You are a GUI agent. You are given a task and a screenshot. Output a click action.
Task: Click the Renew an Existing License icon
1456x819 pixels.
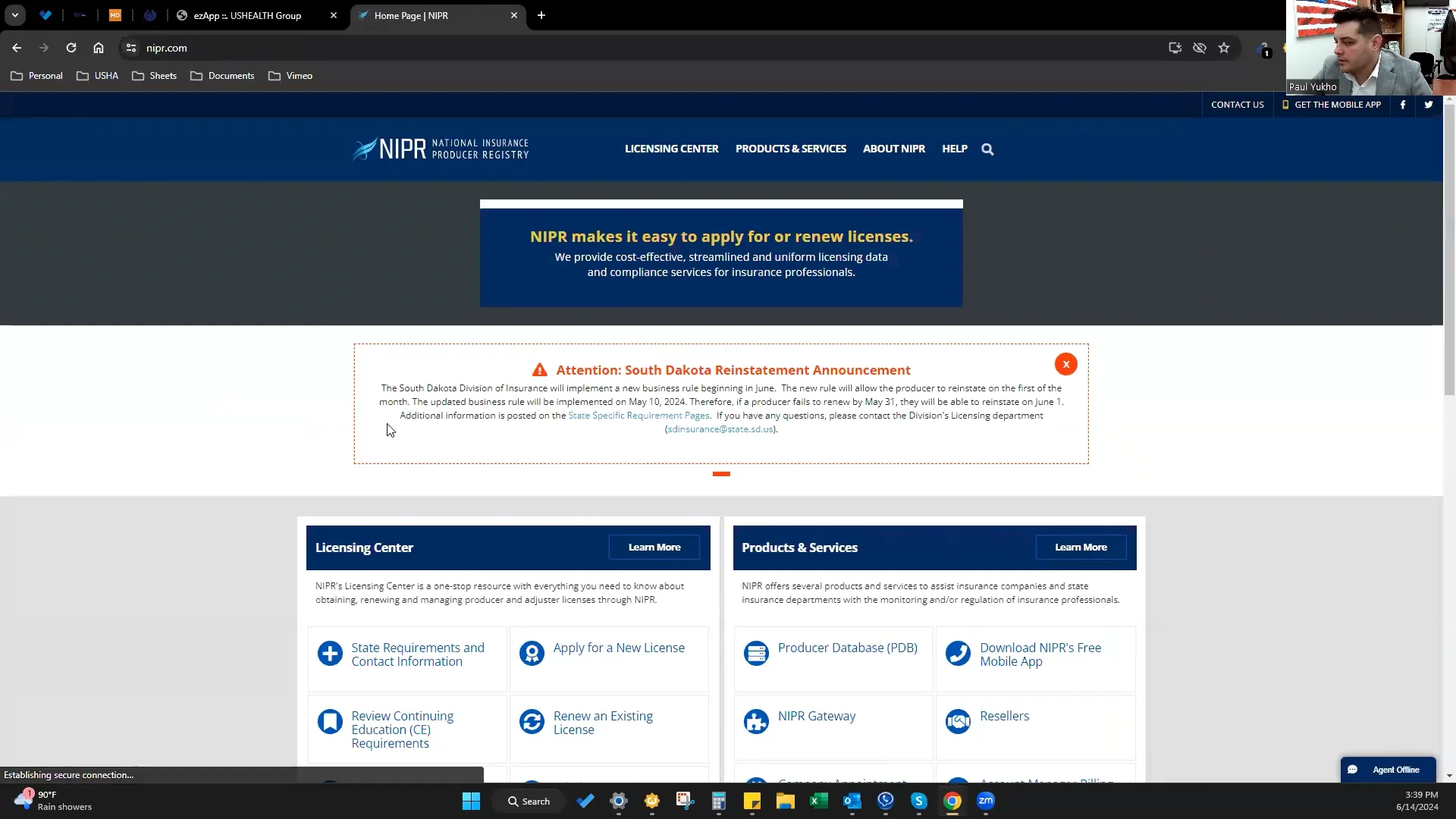532,721
